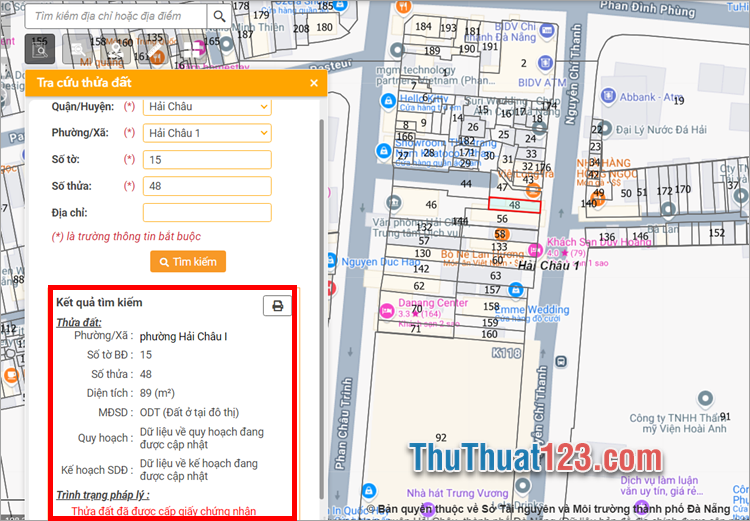This screenshot has height=521, width=750.
Task: Click parcel 56 on the map
Action: click(502, 219)
